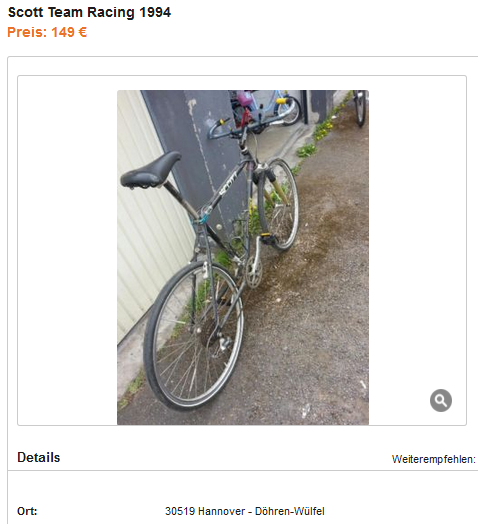Image resolution: width=478 pixels, height=524 pixels.
Task: Click the blue children's bike in background
Action: click(272, 105)
